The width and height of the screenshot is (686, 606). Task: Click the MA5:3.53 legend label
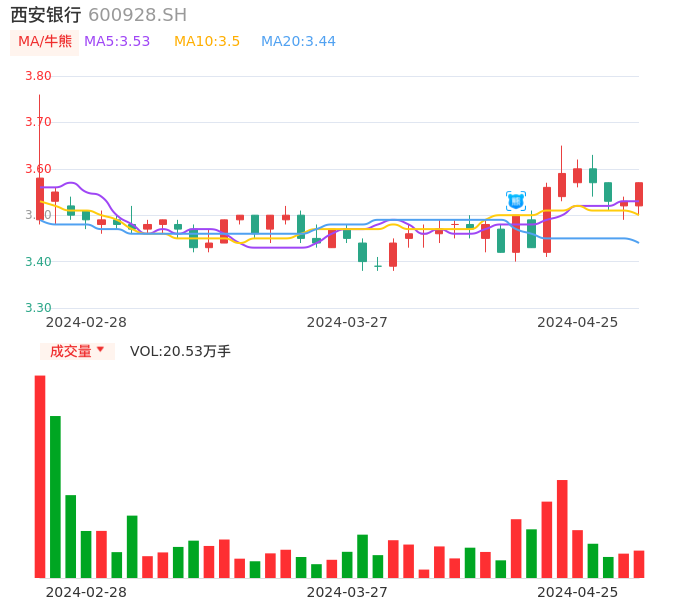click(117, 42)
